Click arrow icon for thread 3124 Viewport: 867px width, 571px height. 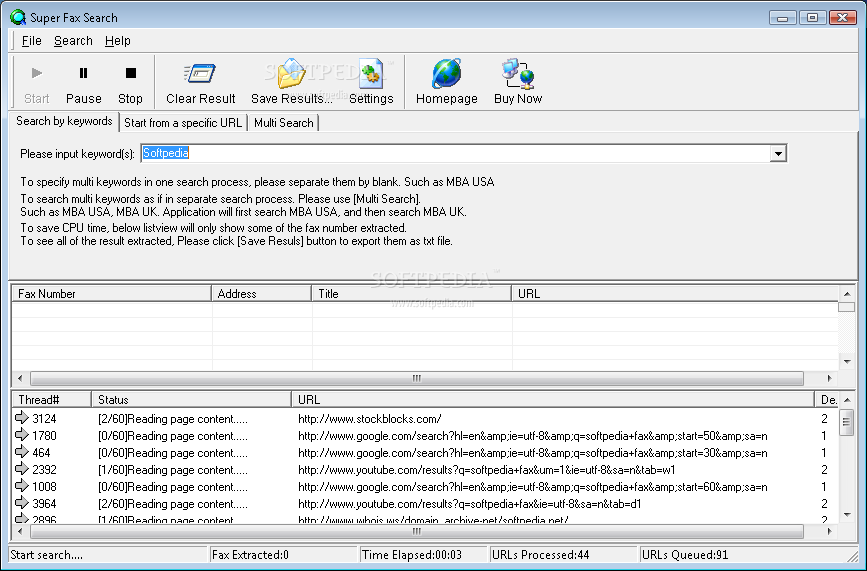[x=22, y=417]
